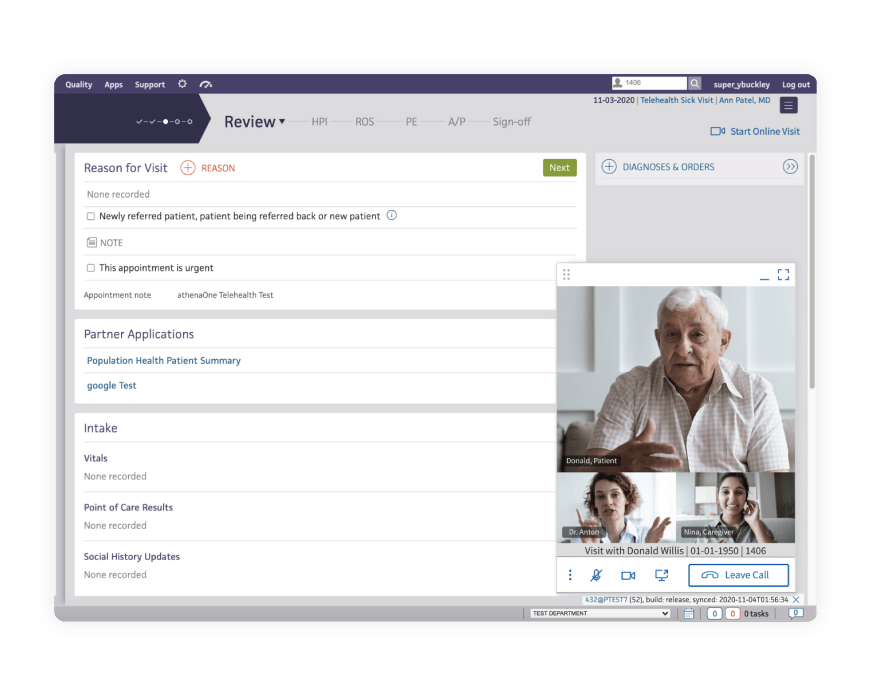The height and width of the screenshot is (696, 872).
Task: Select the Donald, Patient video feed
Action: [x=676, y=379]
